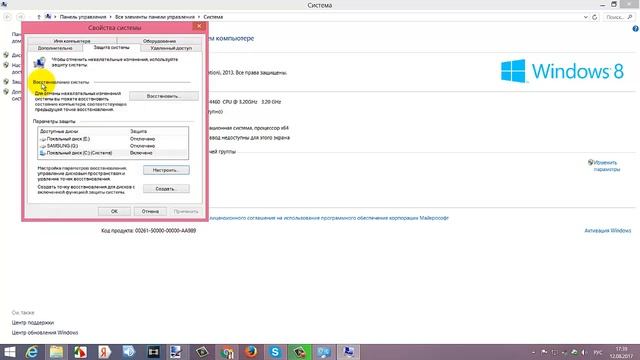This screenshot has height=360, width=640.
Task: Switch to the Имя компьютера tab
Action: 72,41
